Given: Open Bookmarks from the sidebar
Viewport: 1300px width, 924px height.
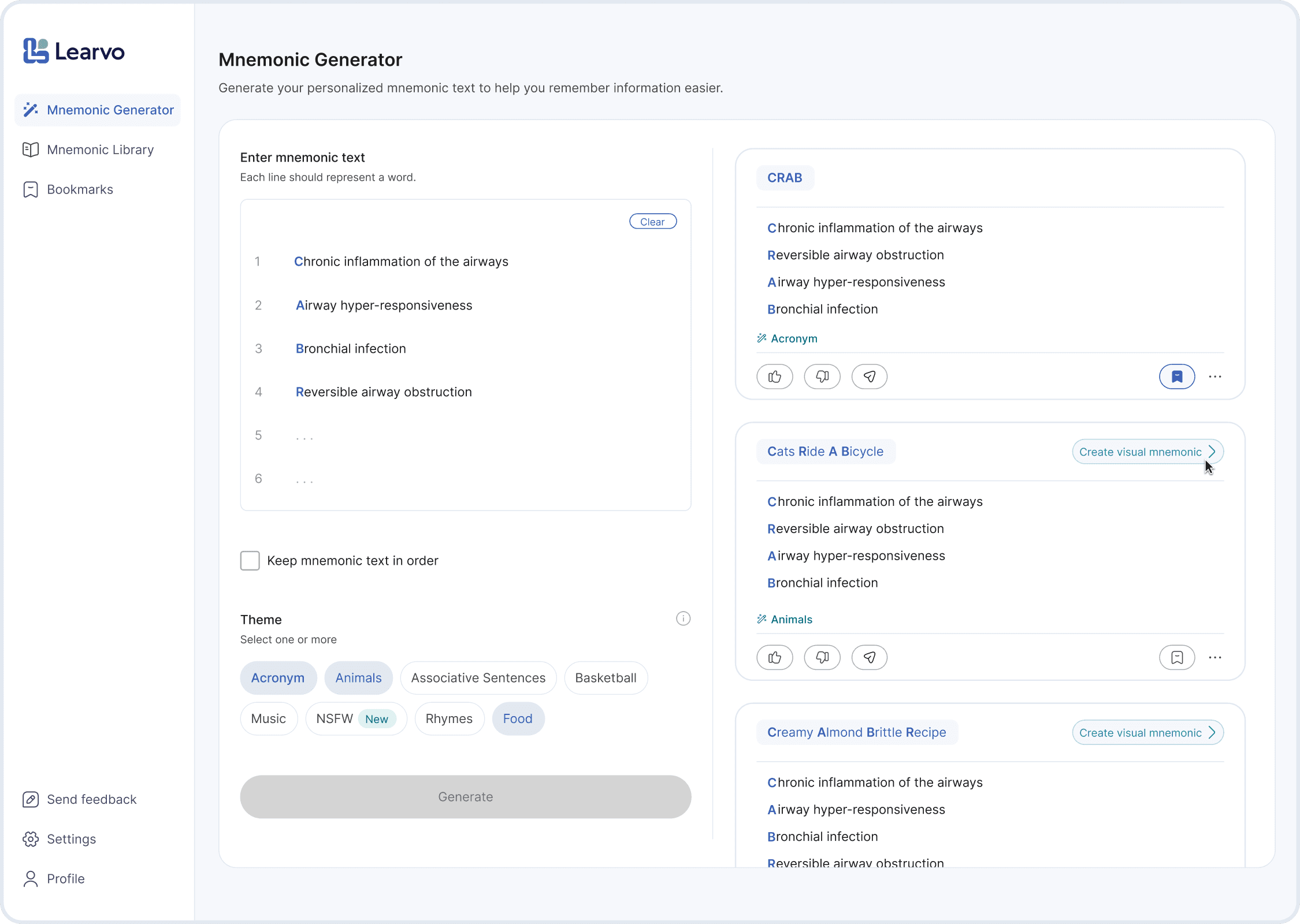Looking at the screenshot, I should pos(79,189).
